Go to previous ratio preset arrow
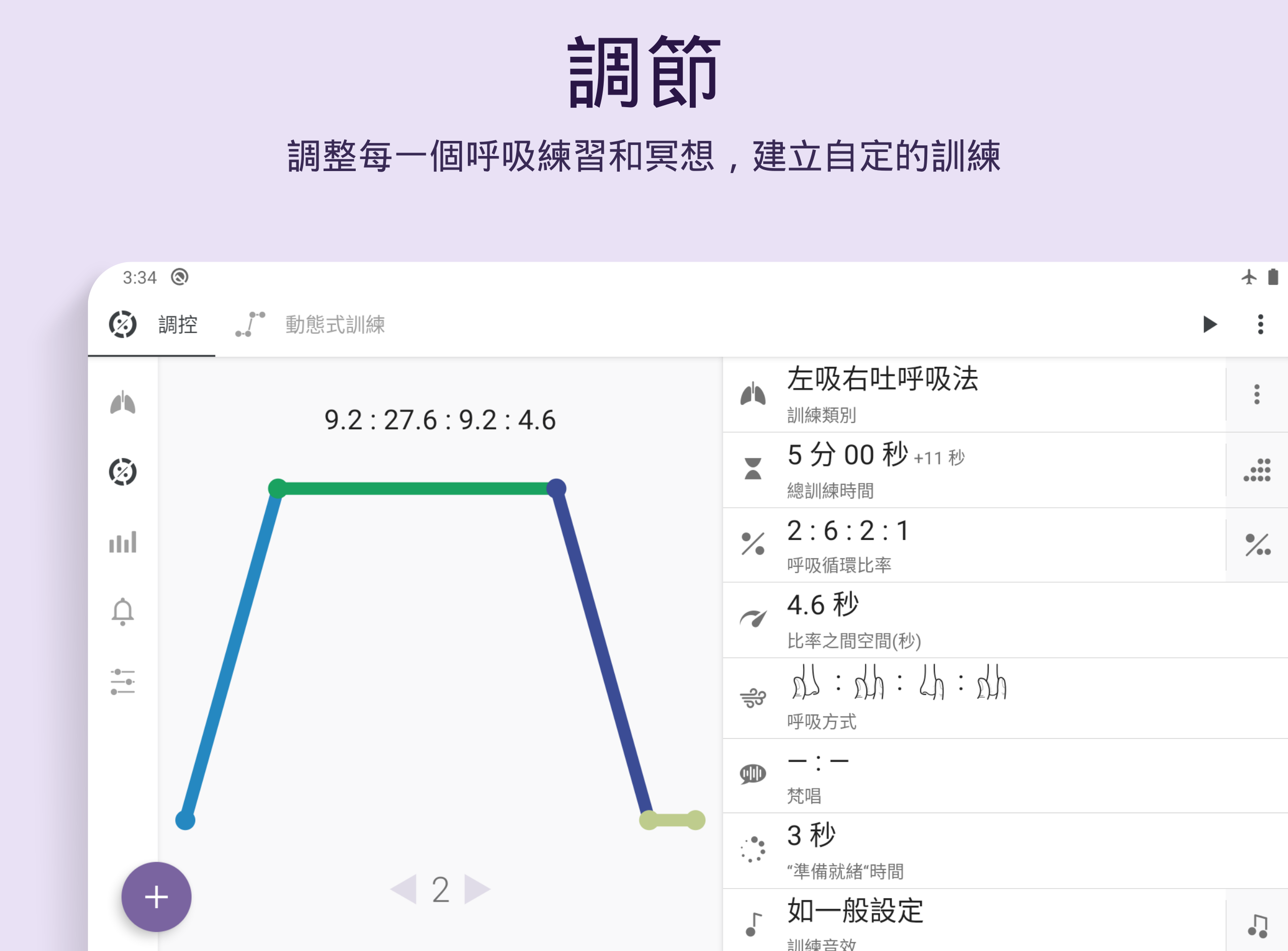 pos(403,890)
